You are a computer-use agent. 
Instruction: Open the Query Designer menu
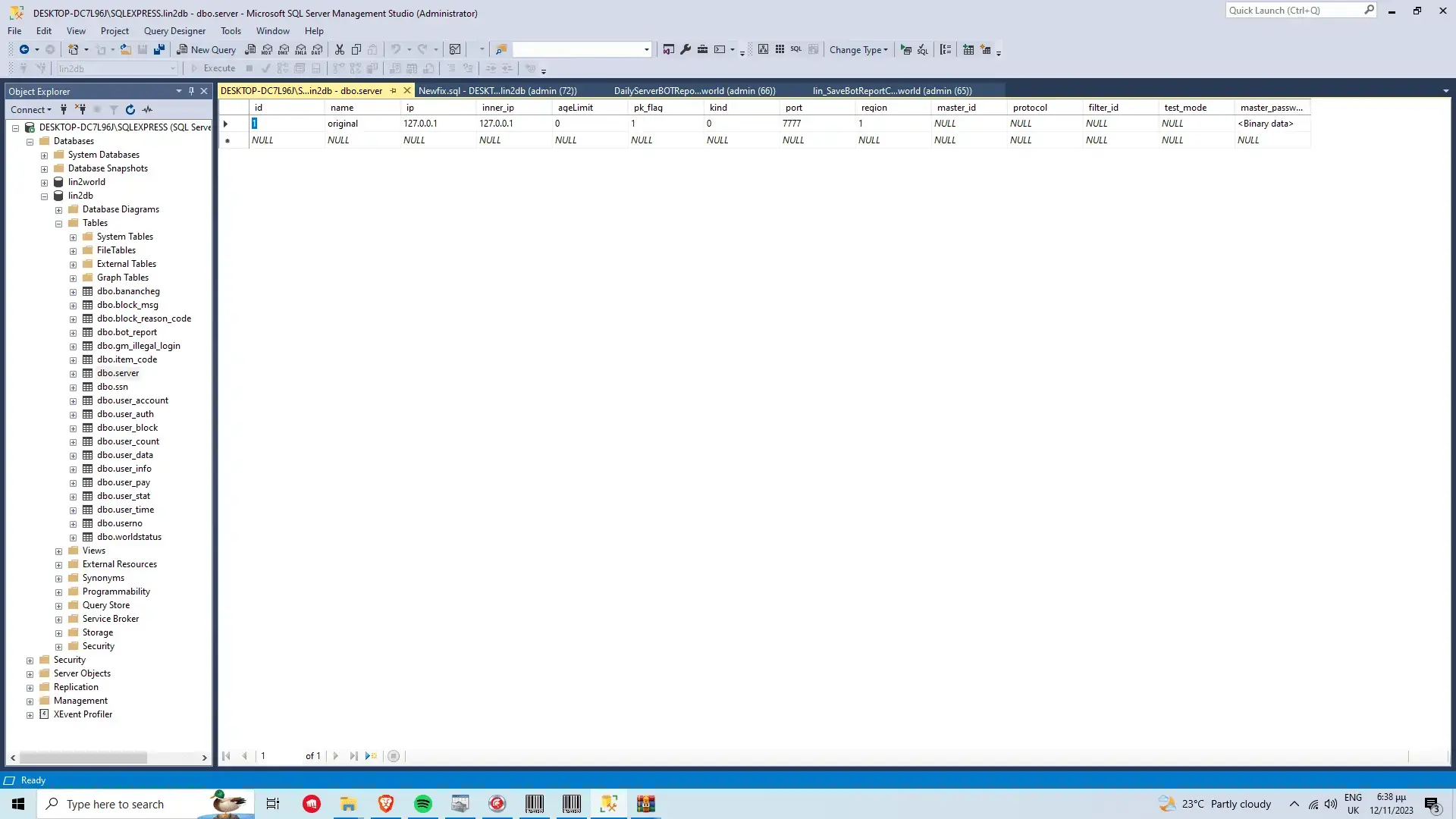click(174, 31)
